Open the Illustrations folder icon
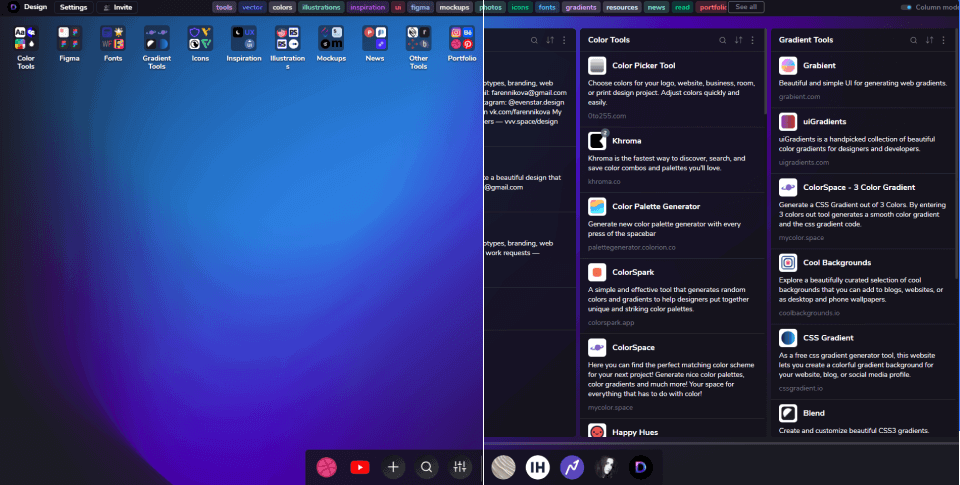Viewport: 960px width, 485px height. (287, 38)
